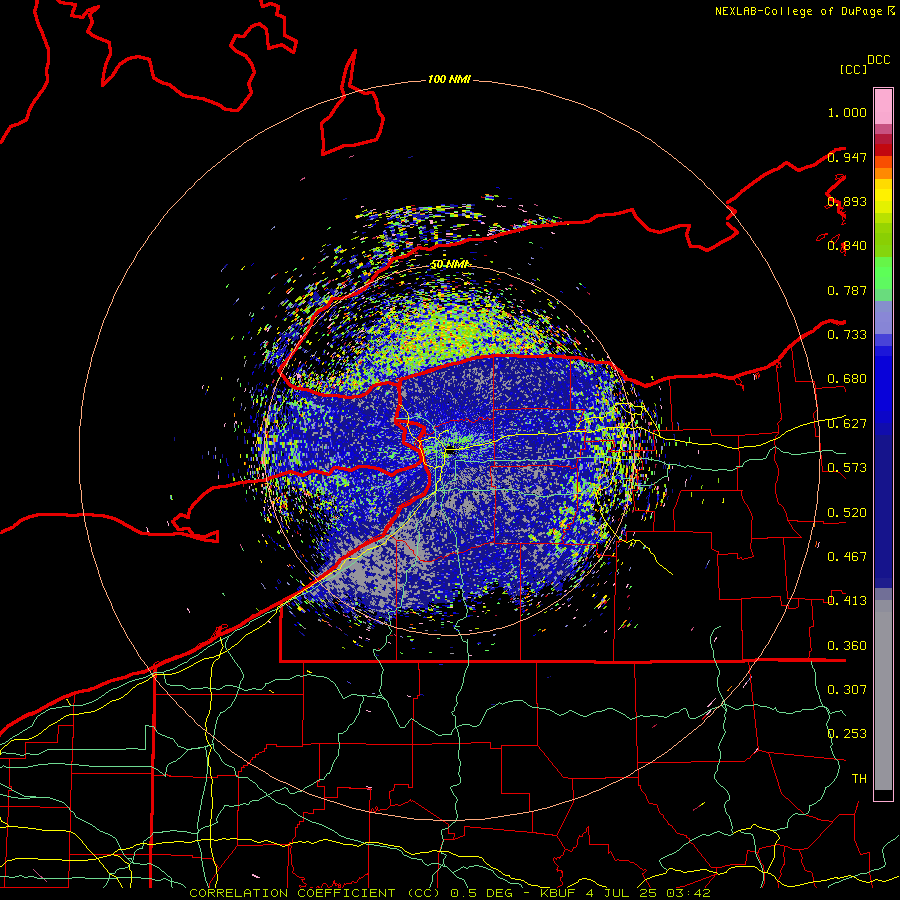Pick the bright green segment of the color bar

pos(883,273)
